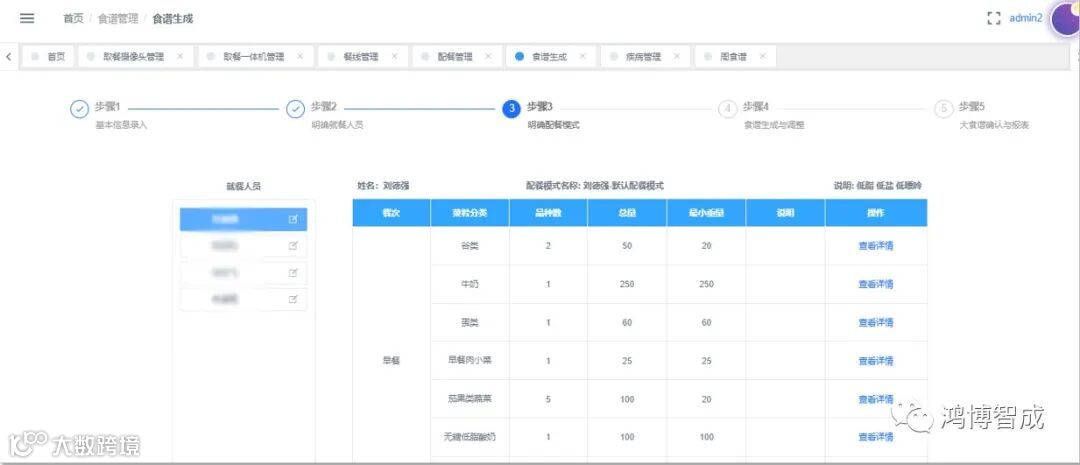Go to 食谱管理 in the breadcrumb
The width and height of the screenshot is (1080, 465).
click(118, 19)
